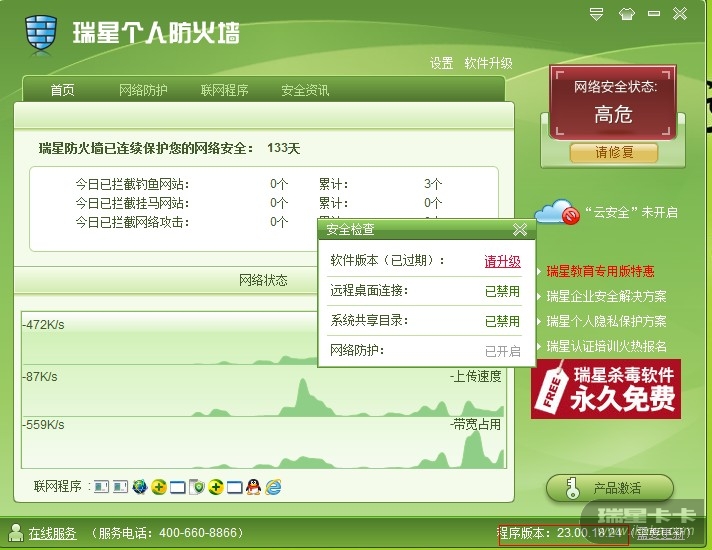Click the 已开启 status of 网络防护
This screenshot has width=712, height=550.
[x=502, y=351]
